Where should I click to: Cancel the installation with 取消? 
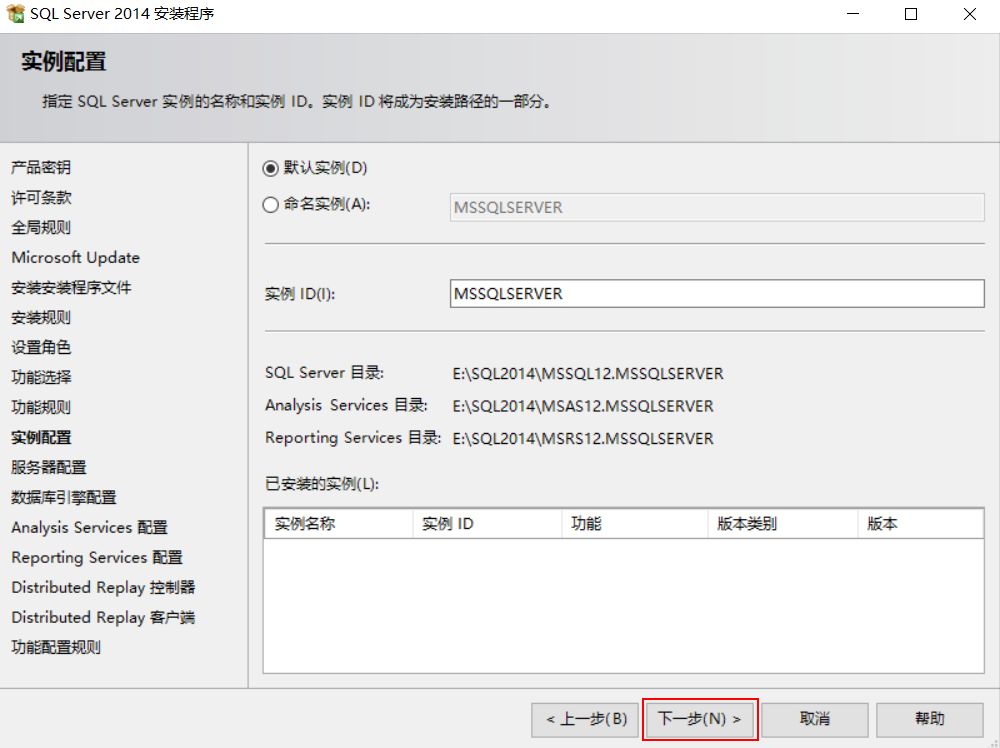click(x=814, y=719)
